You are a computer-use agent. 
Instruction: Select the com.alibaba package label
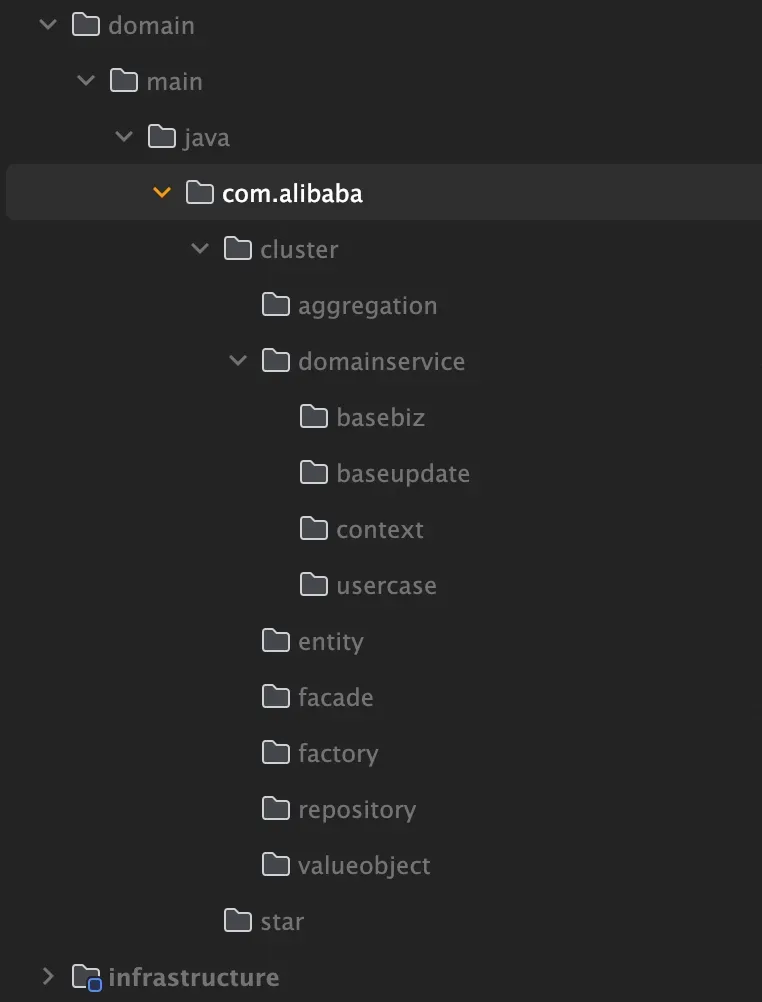292,193
